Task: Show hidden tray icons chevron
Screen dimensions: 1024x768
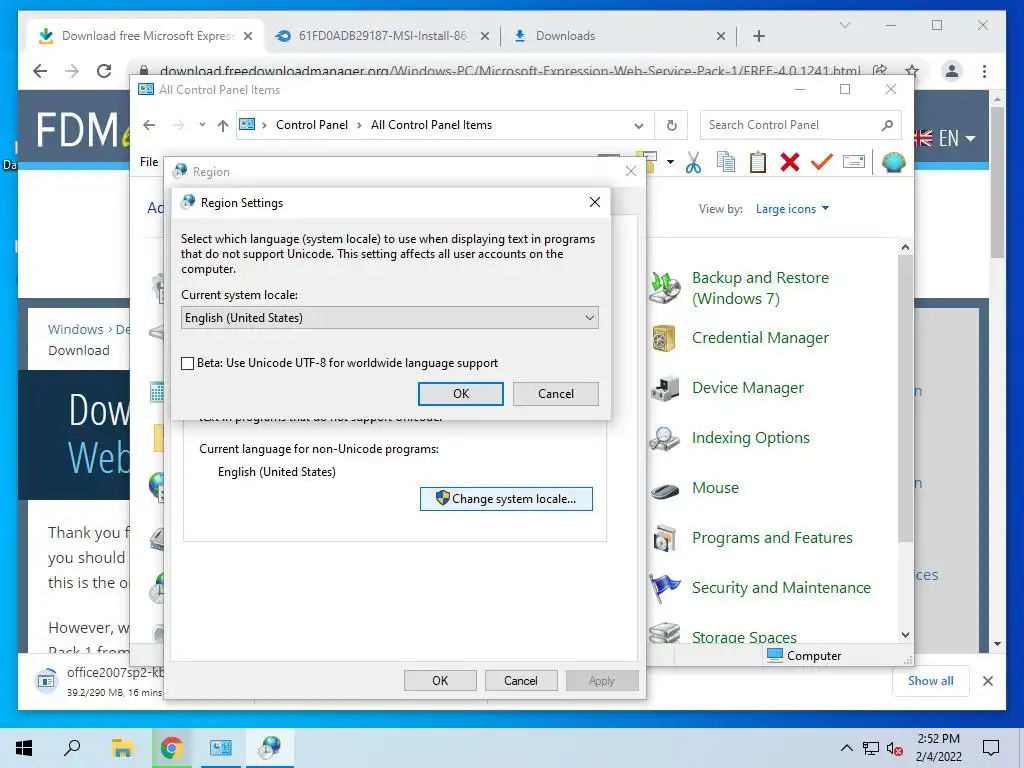Action: point(846,748)
